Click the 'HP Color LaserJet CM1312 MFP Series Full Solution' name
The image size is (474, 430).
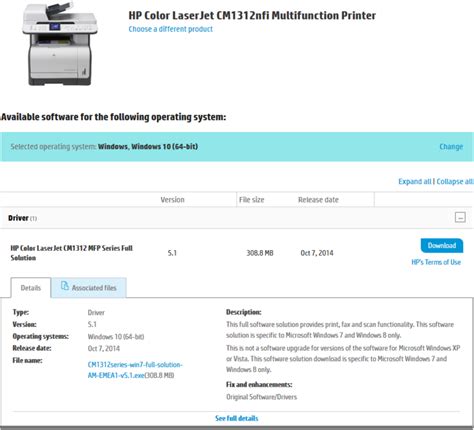tap(72, 253)
